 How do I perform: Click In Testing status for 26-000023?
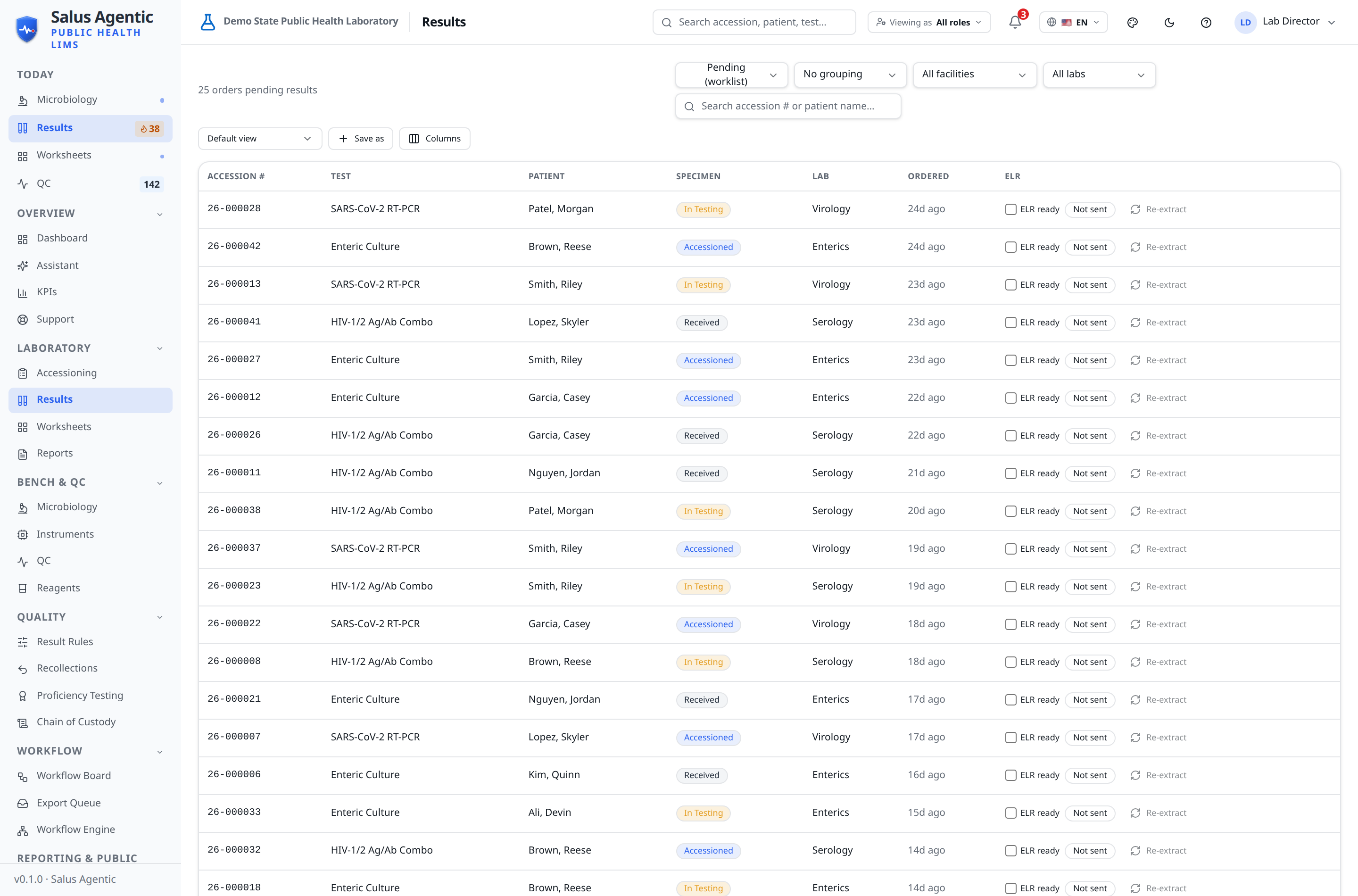[x=703, y=586]
